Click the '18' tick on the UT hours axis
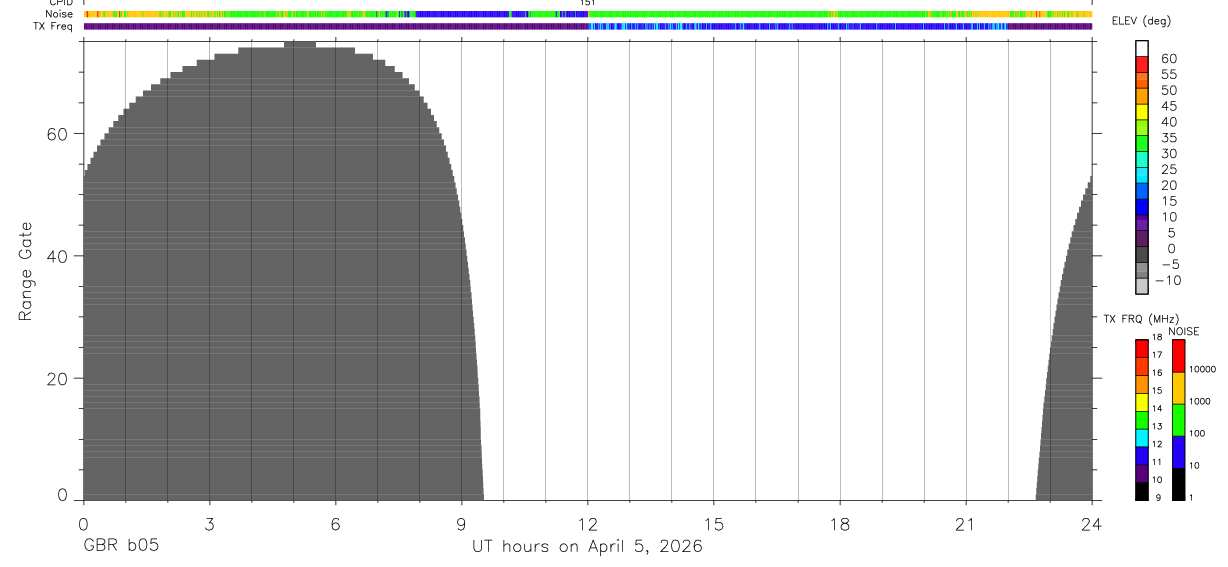Viewport: 1228px width, 567px height. (840, 524)
